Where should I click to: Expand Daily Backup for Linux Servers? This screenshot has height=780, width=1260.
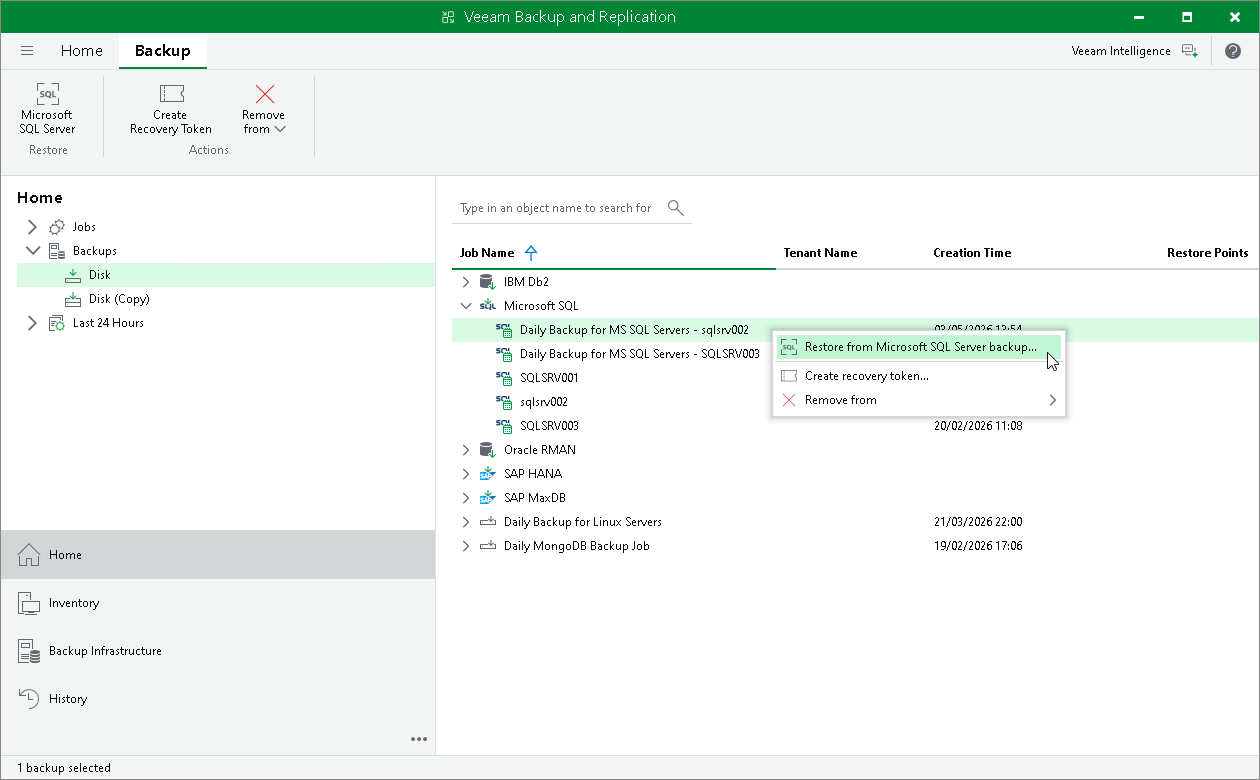click(x=465, y=522)
